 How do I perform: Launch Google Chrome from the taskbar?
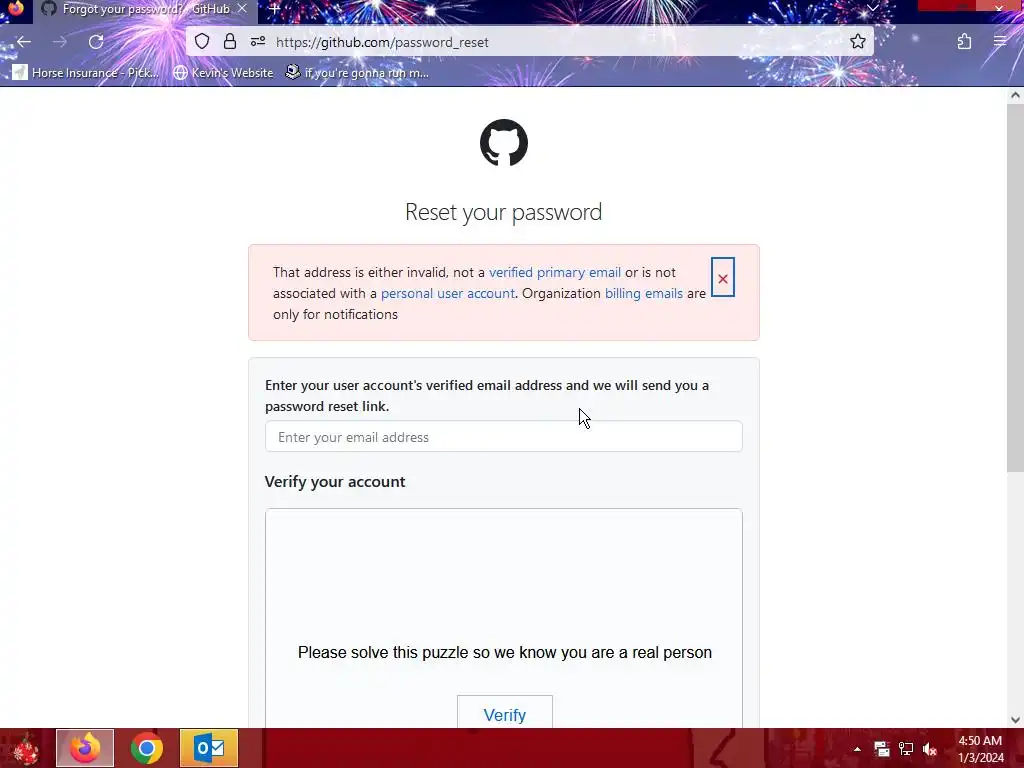click(x=147, y=748)
